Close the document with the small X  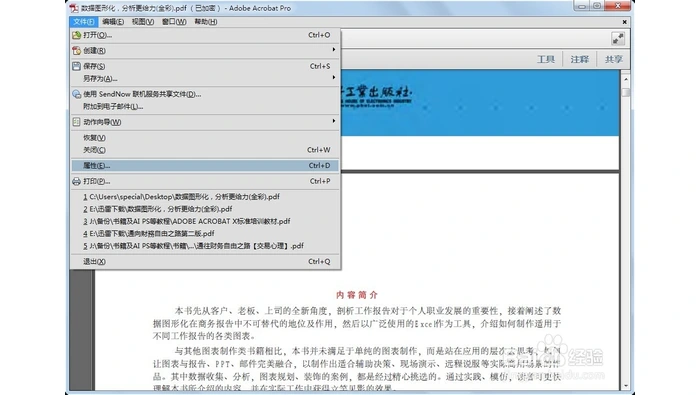point(624,21)
